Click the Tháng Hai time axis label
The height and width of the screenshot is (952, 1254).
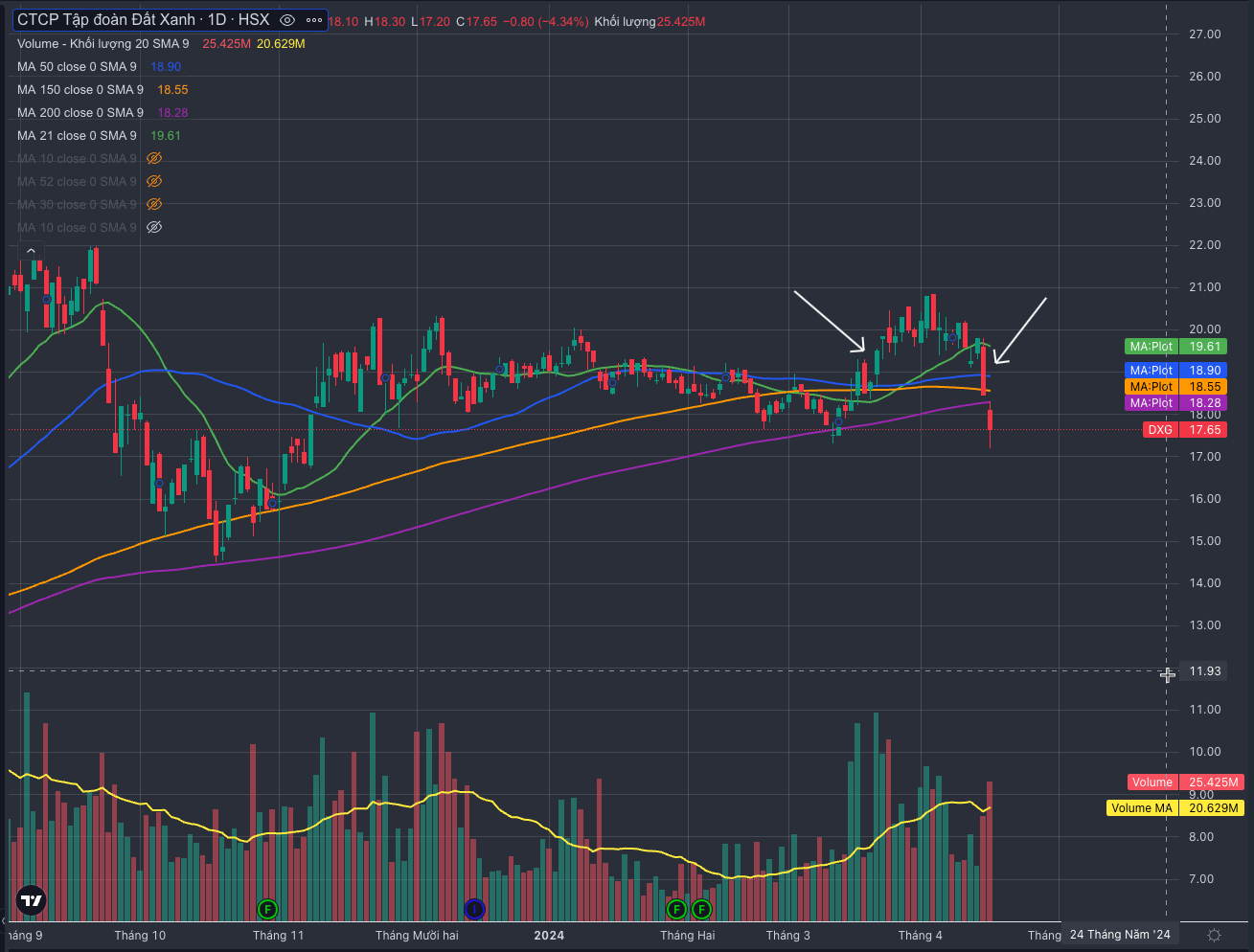(687, 936)
